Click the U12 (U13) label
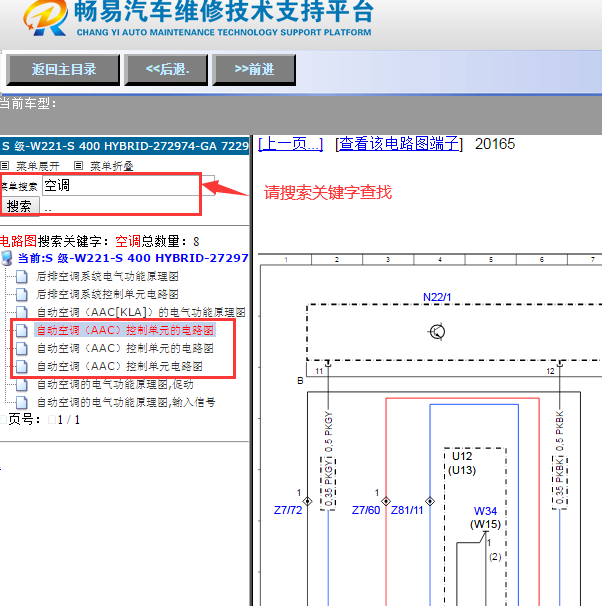 pyautogui.click(x=462, y=463)
